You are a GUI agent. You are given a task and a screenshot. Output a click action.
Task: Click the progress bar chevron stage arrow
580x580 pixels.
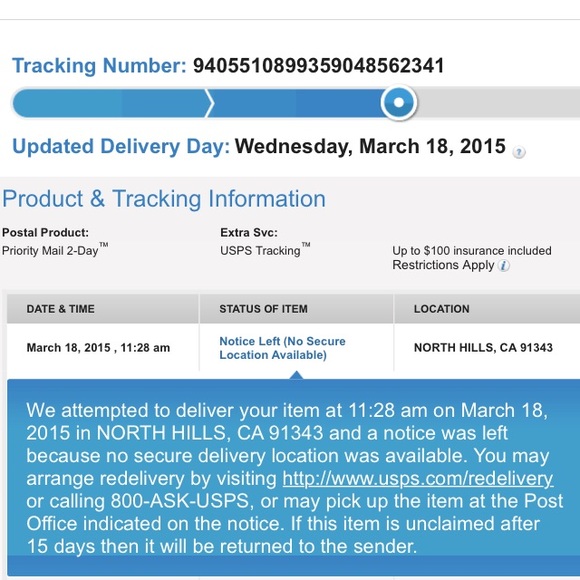209,103
